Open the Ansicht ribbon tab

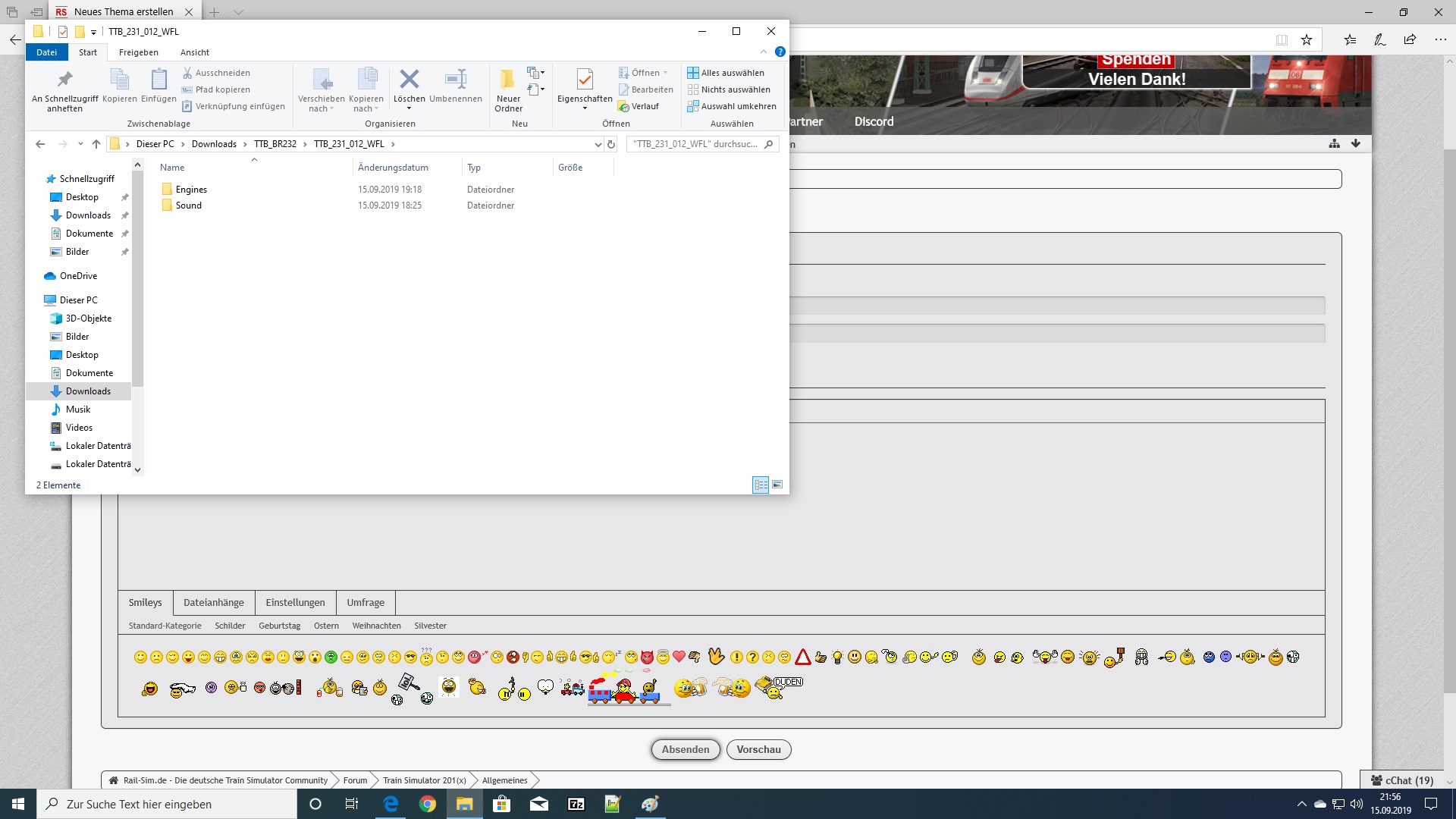click(x=195, y=52)
